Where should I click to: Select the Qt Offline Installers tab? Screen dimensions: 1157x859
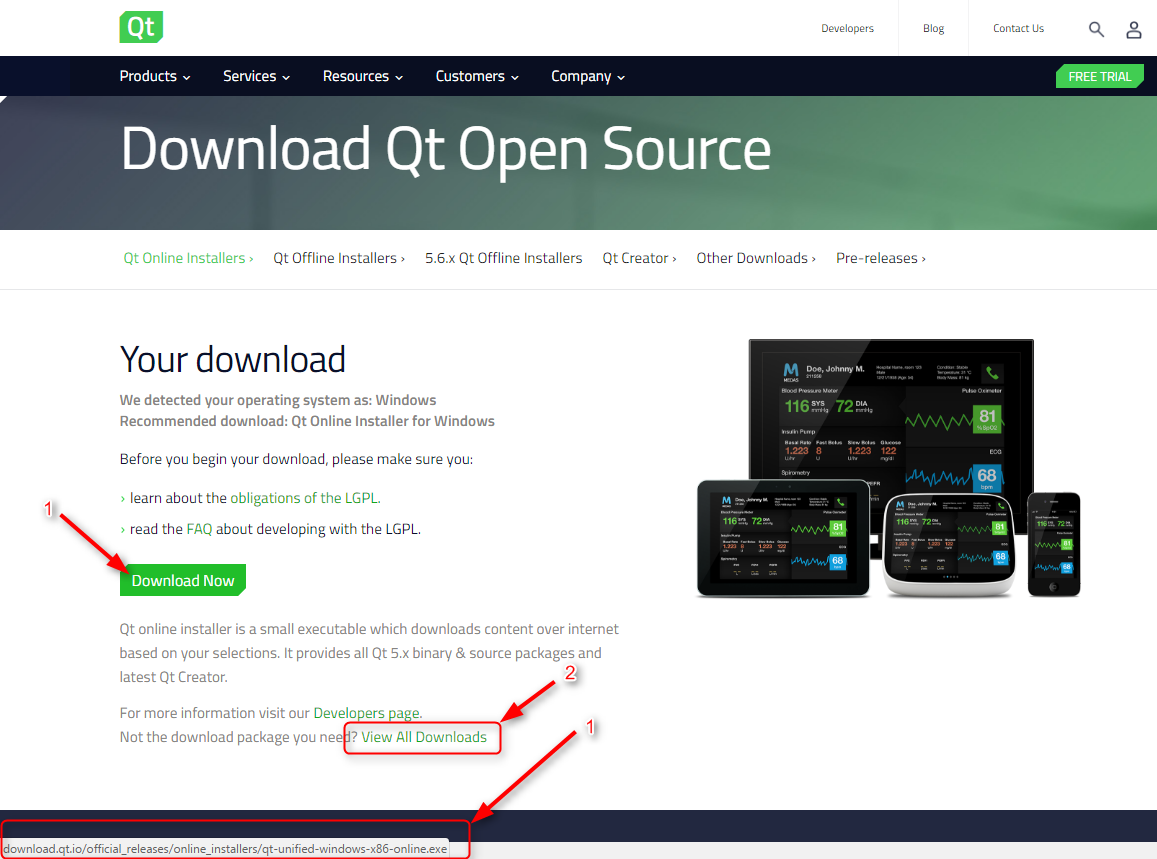click(x=338, y=258)
